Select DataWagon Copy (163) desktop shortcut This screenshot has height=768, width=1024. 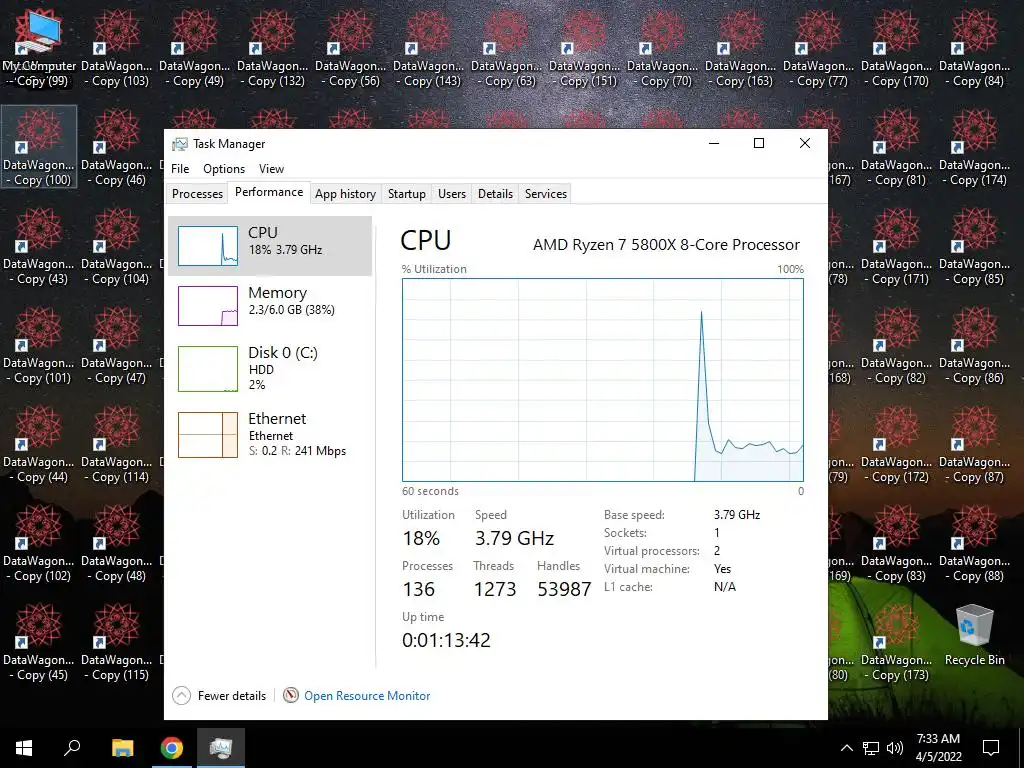pyautogui.click(x=741, y=48)
